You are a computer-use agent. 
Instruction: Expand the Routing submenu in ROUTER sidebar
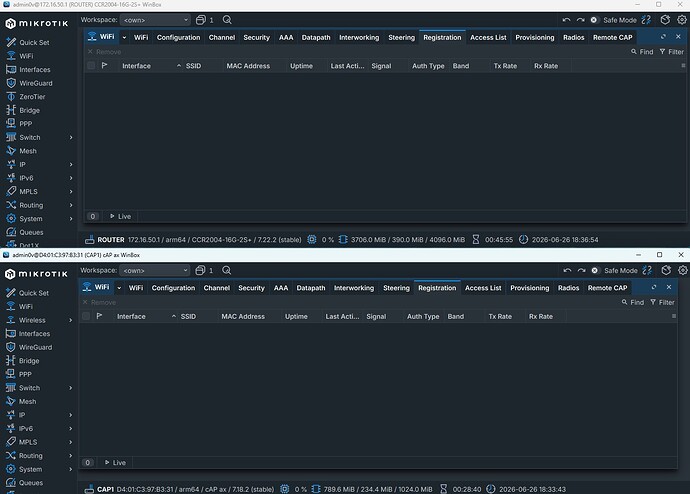71,205
